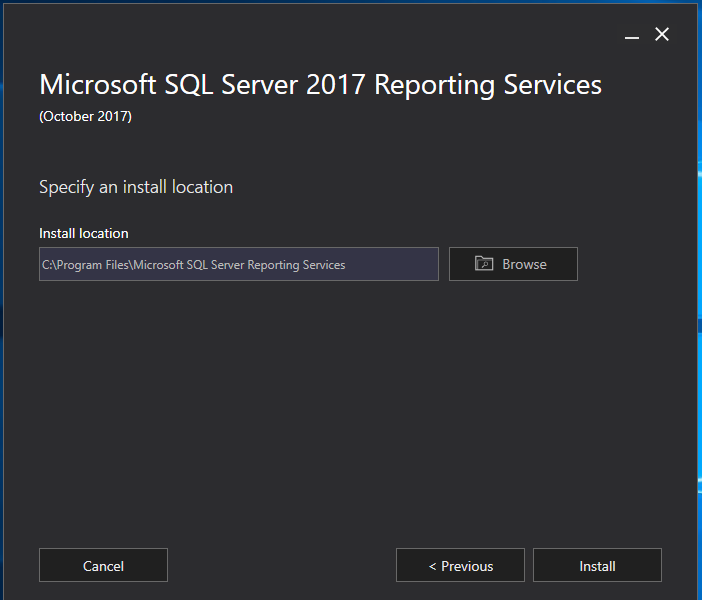Screen dimensions: 702x600
Task: Click the (October 2017) version subtitle
Action: 86,116
